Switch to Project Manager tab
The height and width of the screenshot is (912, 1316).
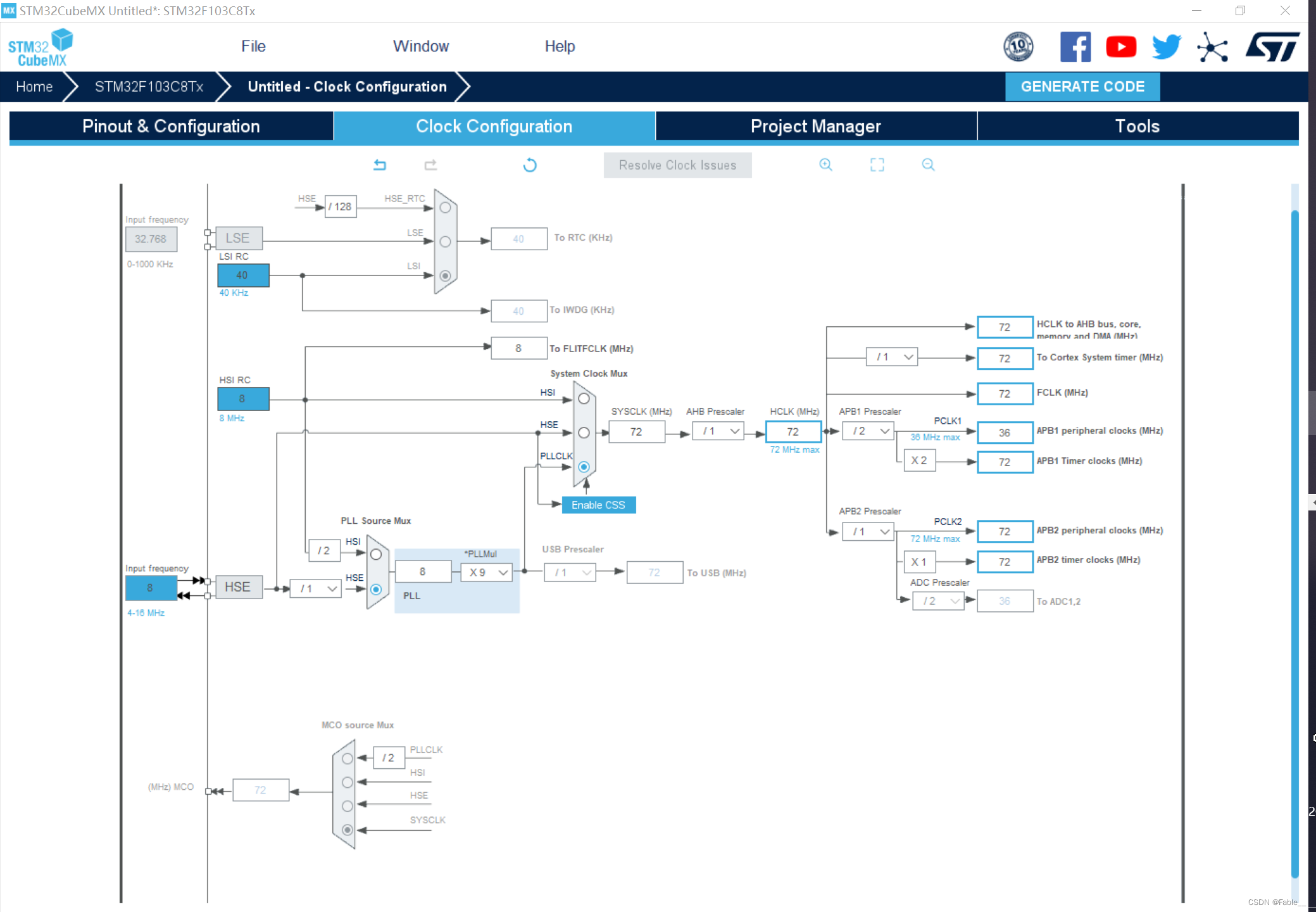pyautogui.click(x=816, y=126)
